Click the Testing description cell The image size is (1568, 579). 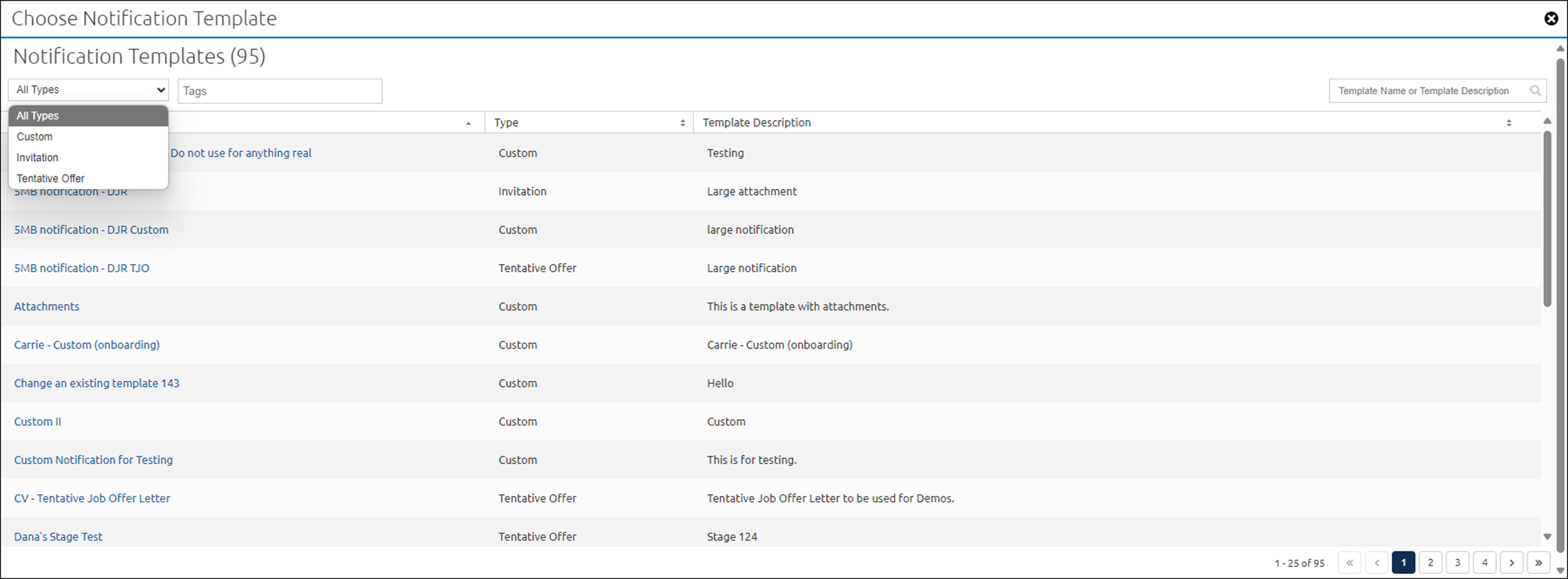click(x=725, y=153)
